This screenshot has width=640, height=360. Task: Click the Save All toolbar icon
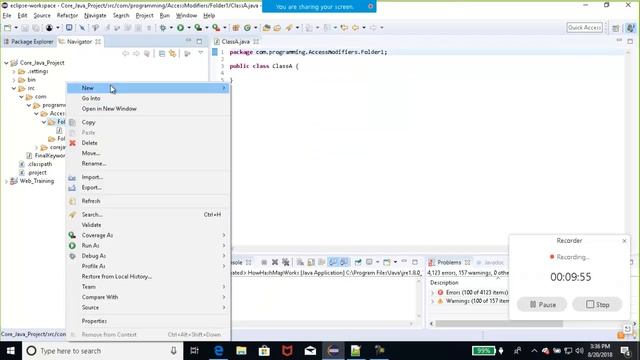36,28
